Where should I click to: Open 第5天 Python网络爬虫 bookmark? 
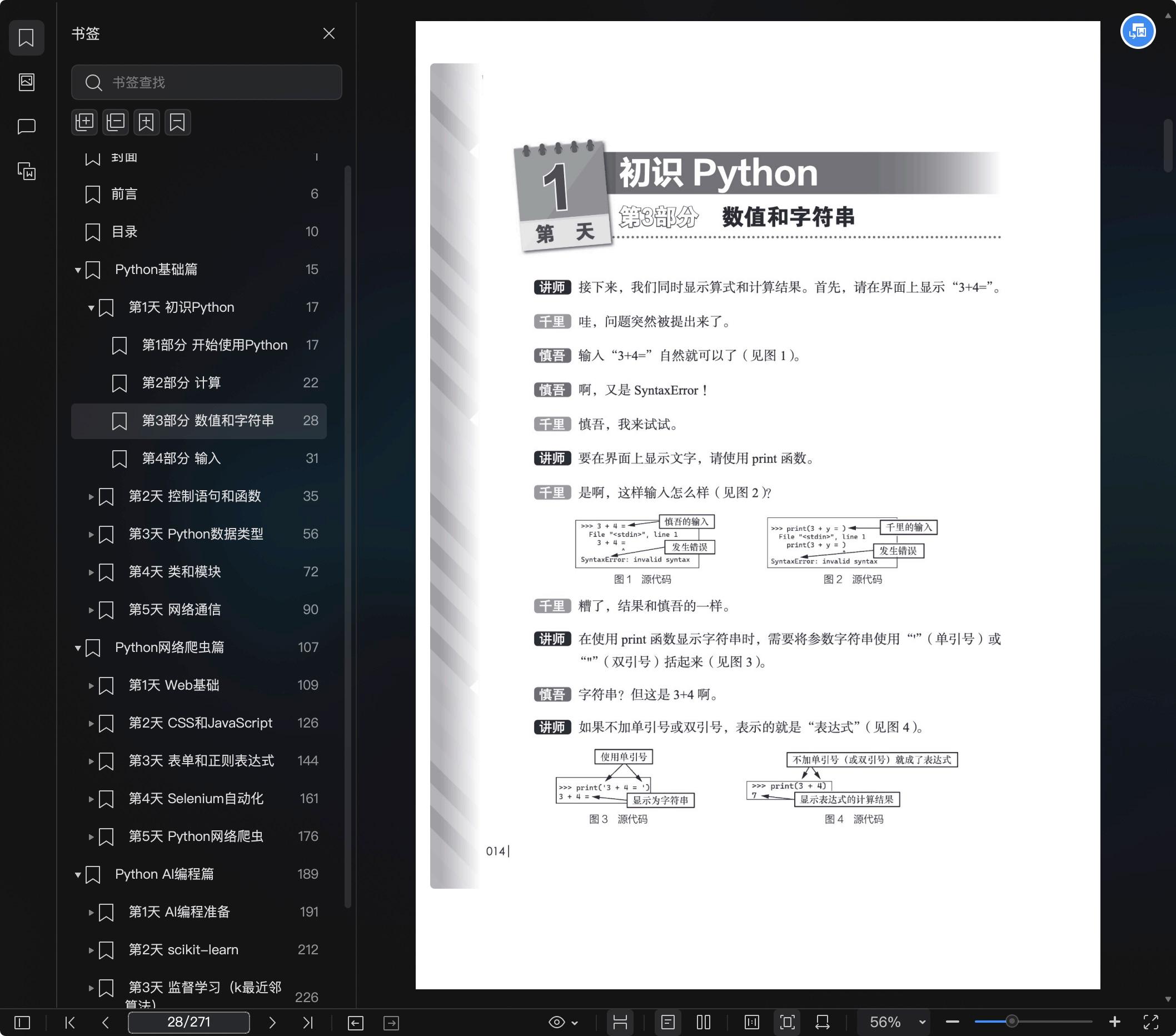coord(199,836)
